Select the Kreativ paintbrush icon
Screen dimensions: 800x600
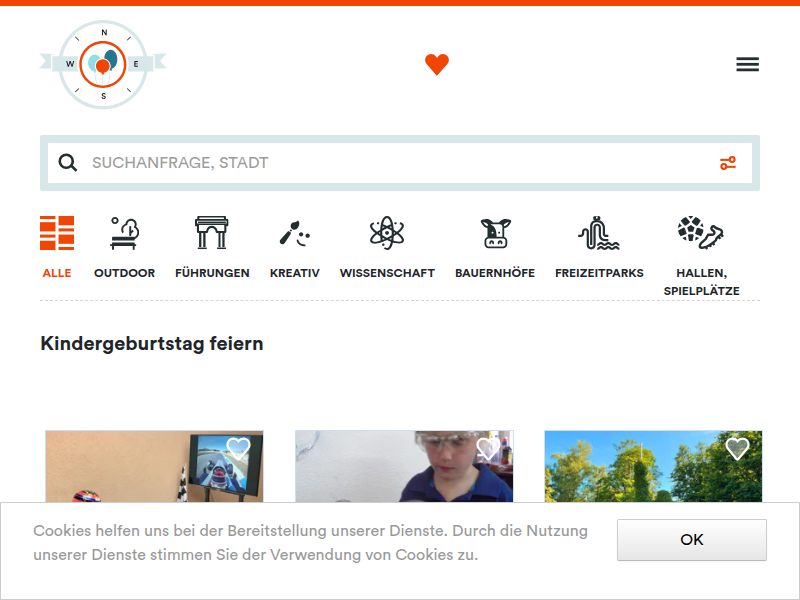[295, 234]
